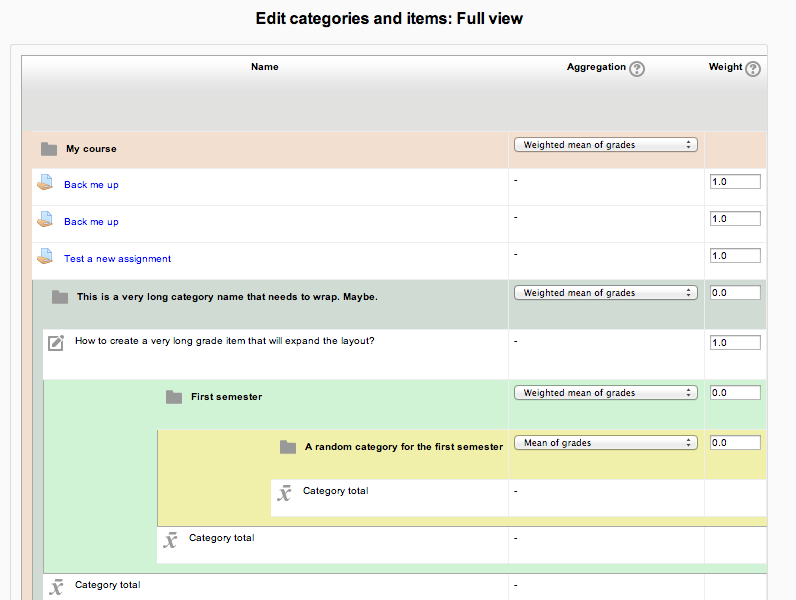796x600 pixels.
Task: Click the folder icon for A random category
Action: pos(288,447)
